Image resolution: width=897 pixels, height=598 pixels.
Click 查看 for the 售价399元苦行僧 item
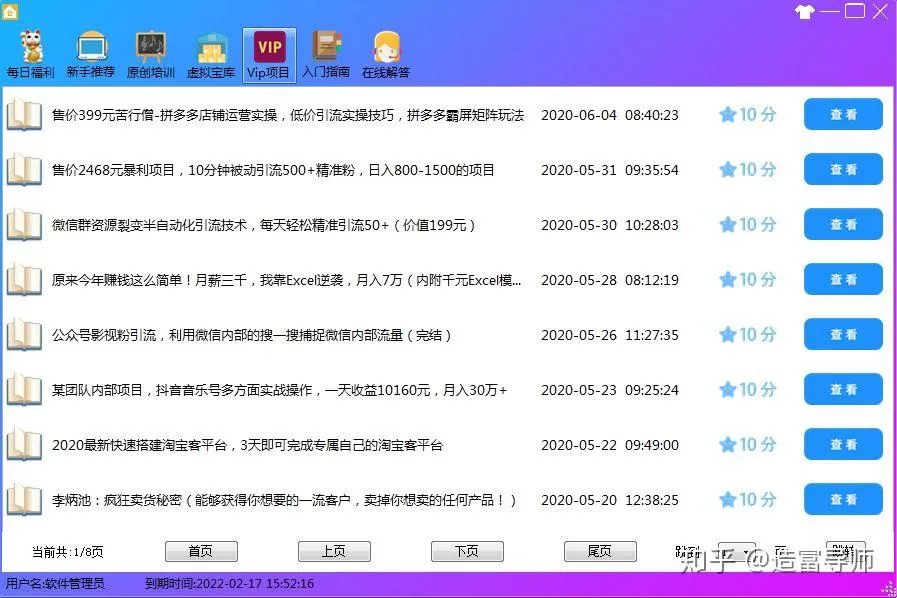pyautogui.click(x=843, y=115)
